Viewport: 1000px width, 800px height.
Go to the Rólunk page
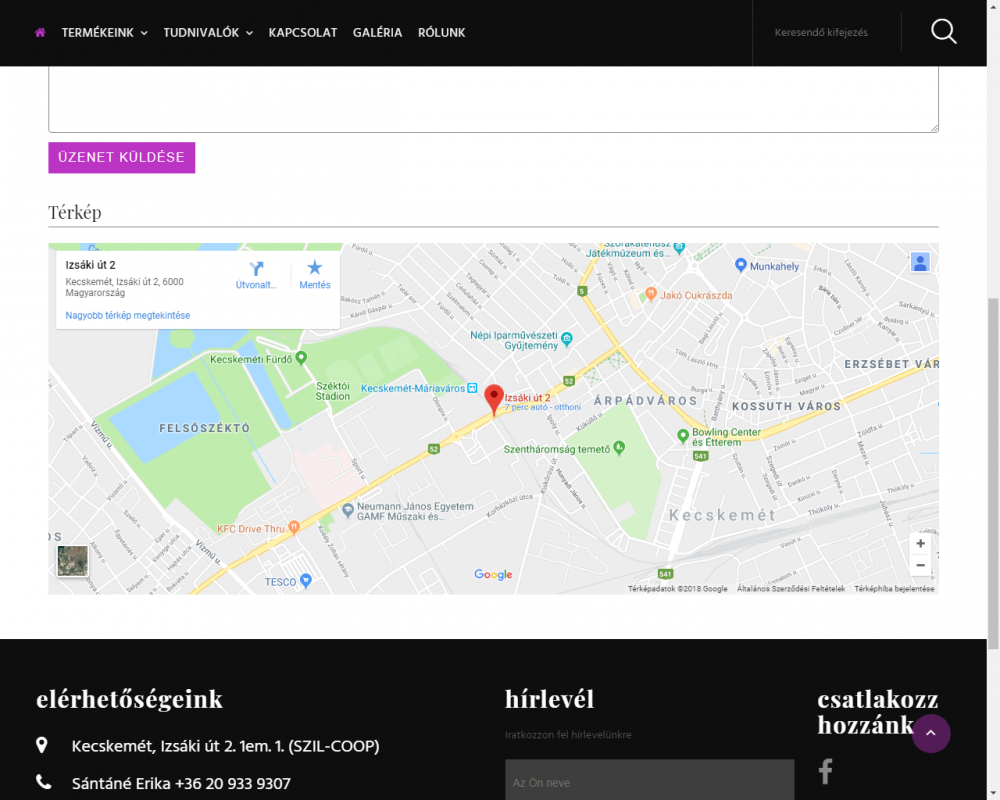pyautogui.click(x=441, y=33)
